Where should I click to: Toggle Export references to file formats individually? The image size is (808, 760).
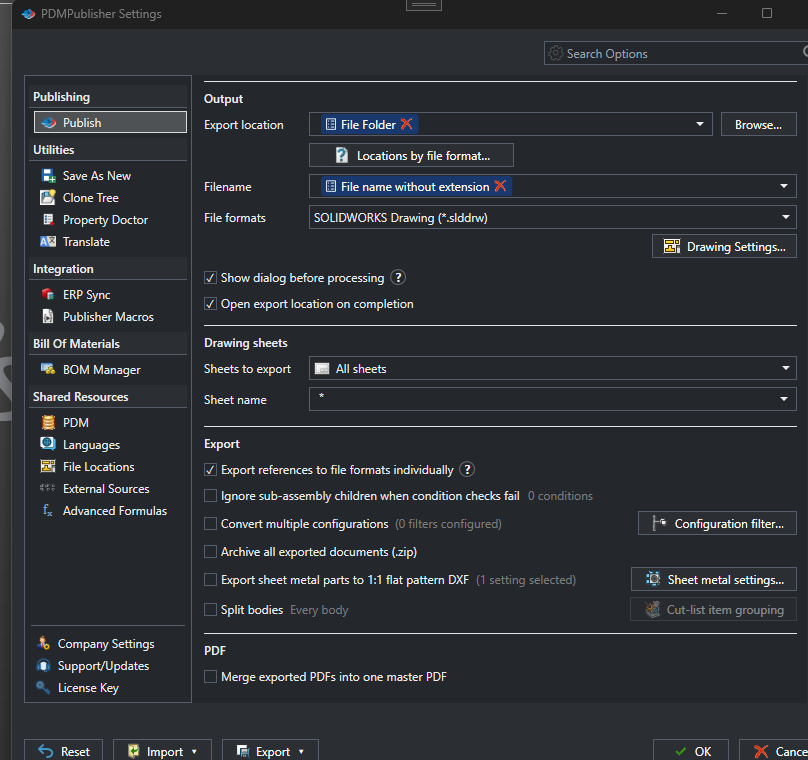[210, 470]
